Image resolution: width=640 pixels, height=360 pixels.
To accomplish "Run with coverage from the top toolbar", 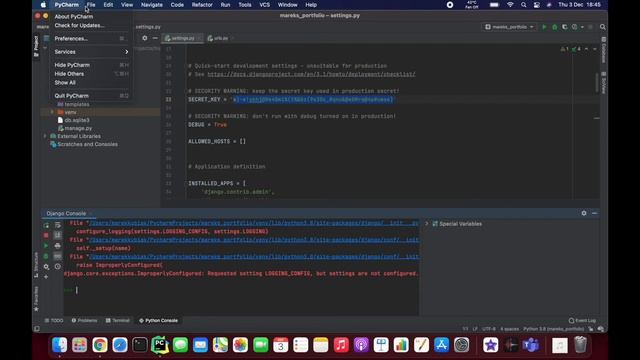I will pos(564,27).
